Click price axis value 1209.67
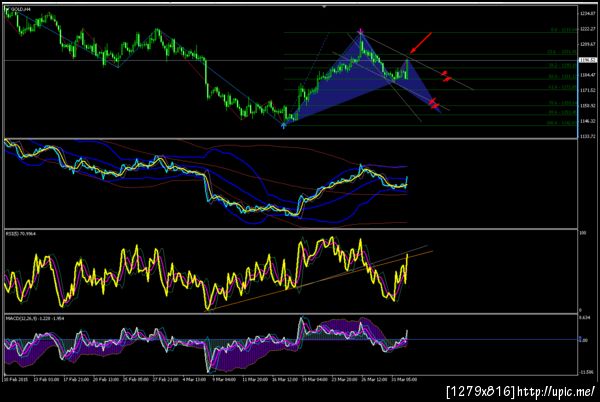Image resolution: width=600 pixels, height=402 pixels. tap(588, 44)
